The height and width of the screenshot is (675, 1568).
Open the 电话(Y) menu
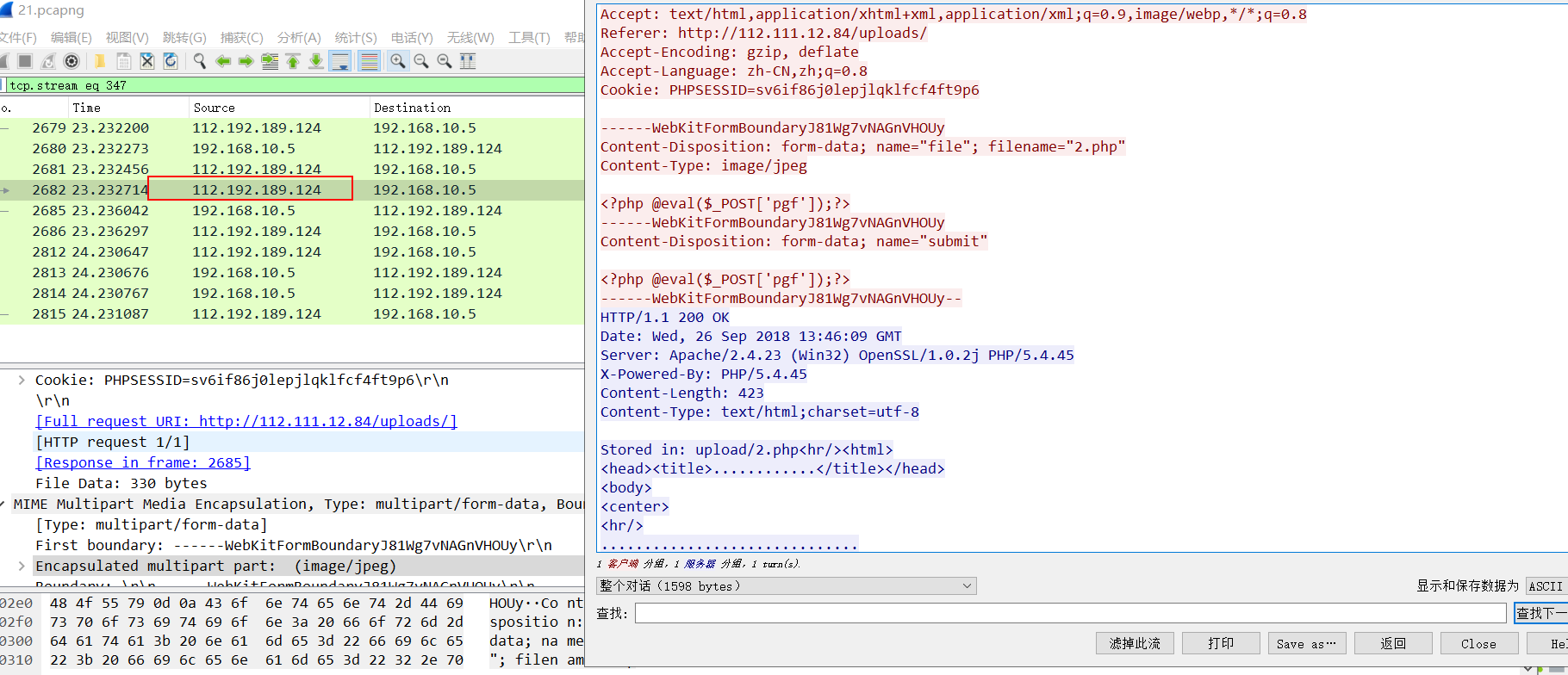click(412, 38)
